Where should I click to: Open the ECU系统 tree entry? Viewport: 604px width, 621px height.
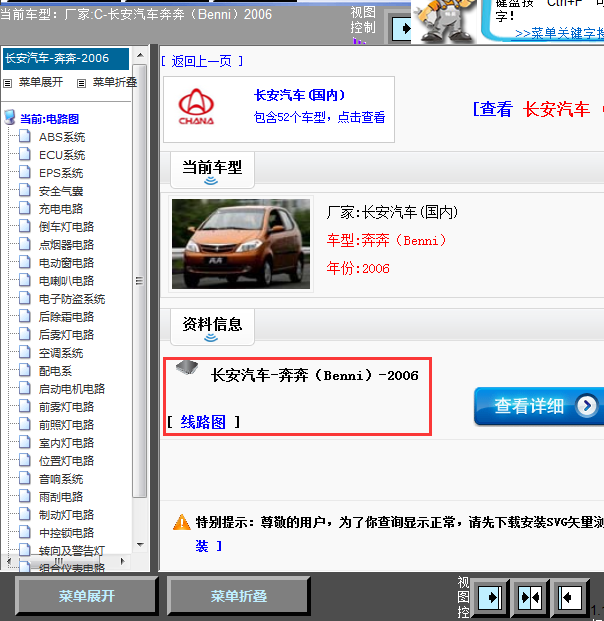(62, 155)
